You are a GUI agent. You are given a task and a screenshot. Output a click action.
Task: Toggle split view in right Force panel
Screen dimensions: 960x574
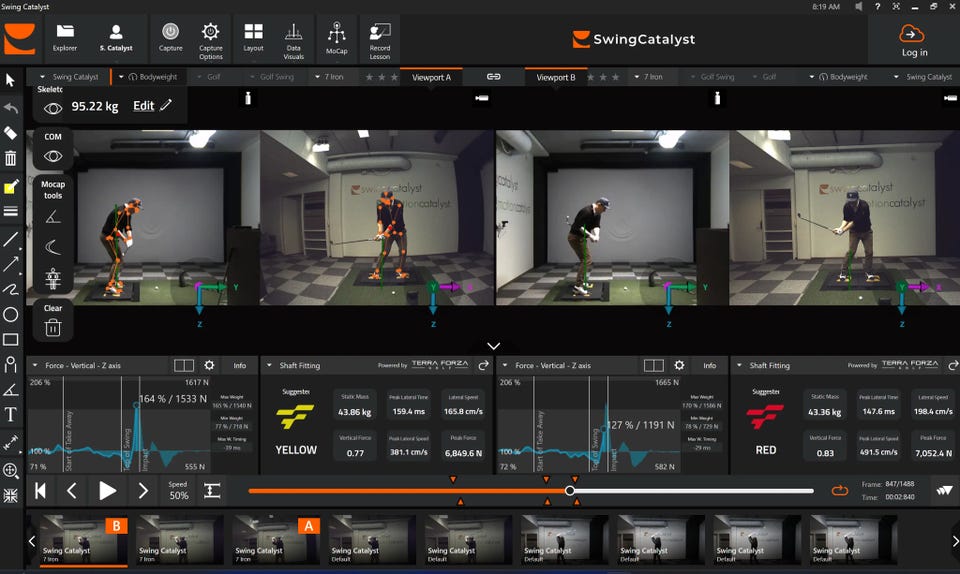[653, 365]
